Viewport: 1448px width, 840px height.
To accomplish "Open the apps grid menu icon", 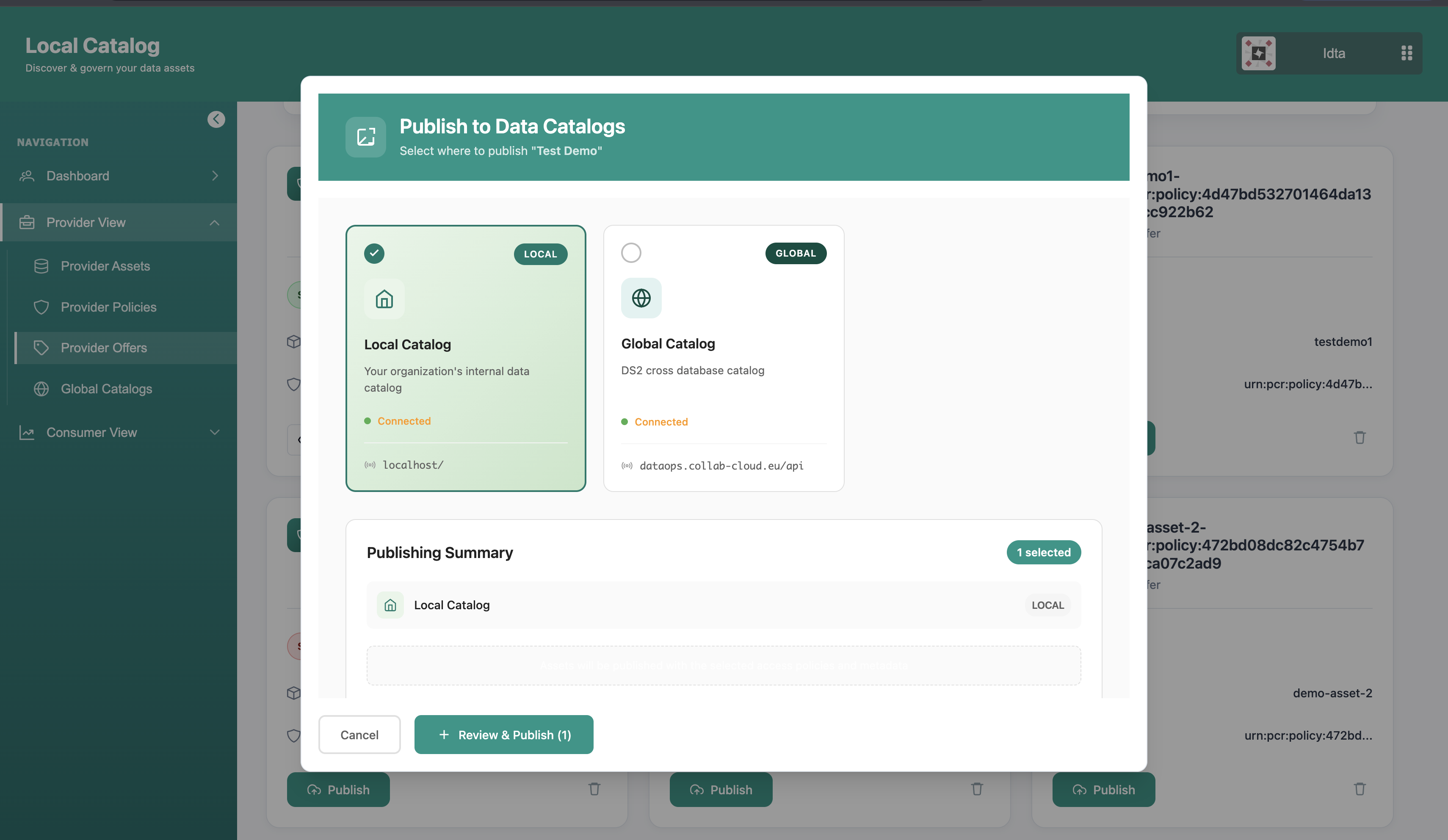I will tap(1407, 53).
